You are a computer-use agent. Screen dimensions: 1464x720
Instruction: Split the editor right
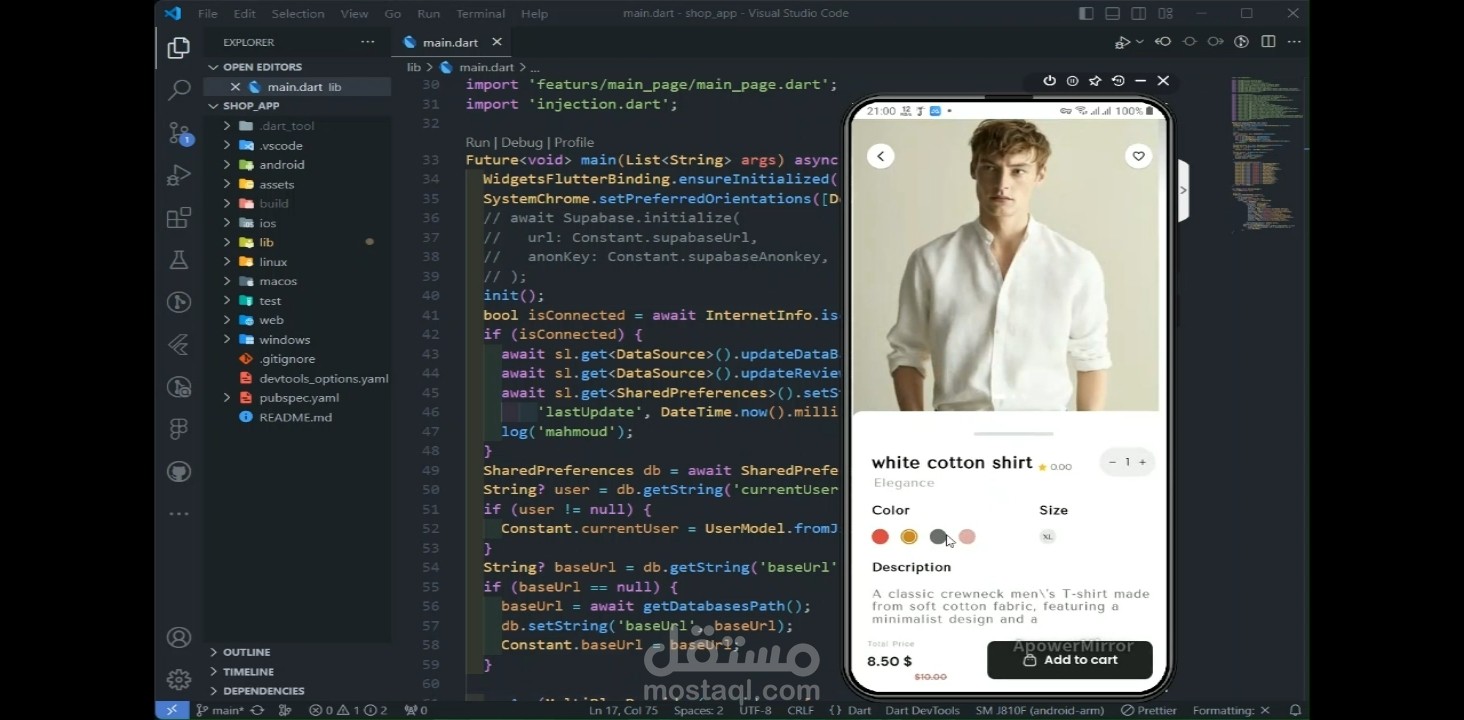click(1268, 42)
